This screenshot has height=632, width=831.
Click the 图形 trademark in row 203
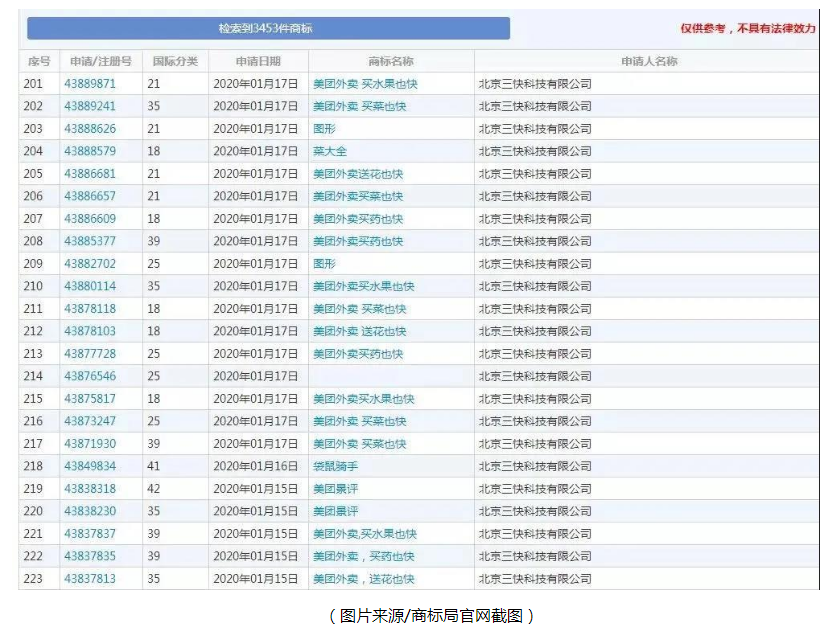324,129
